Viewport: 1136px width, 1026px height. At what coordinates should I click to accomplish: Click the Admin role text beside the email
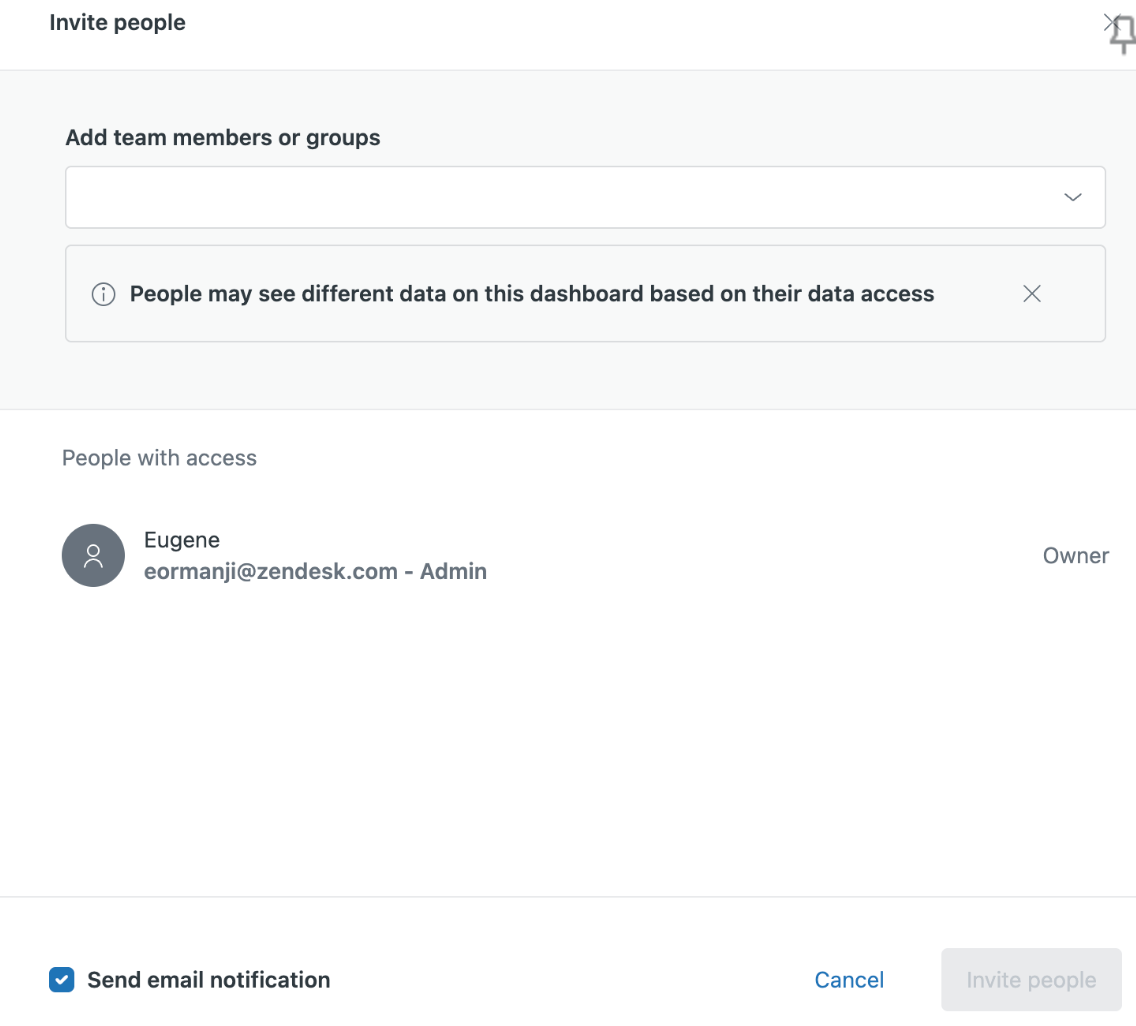pos(453,572)
